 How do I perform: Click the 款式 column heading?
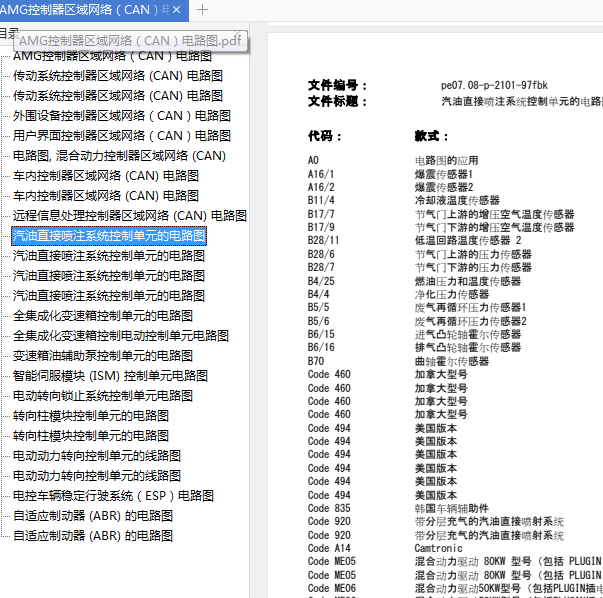pos(431,136)
